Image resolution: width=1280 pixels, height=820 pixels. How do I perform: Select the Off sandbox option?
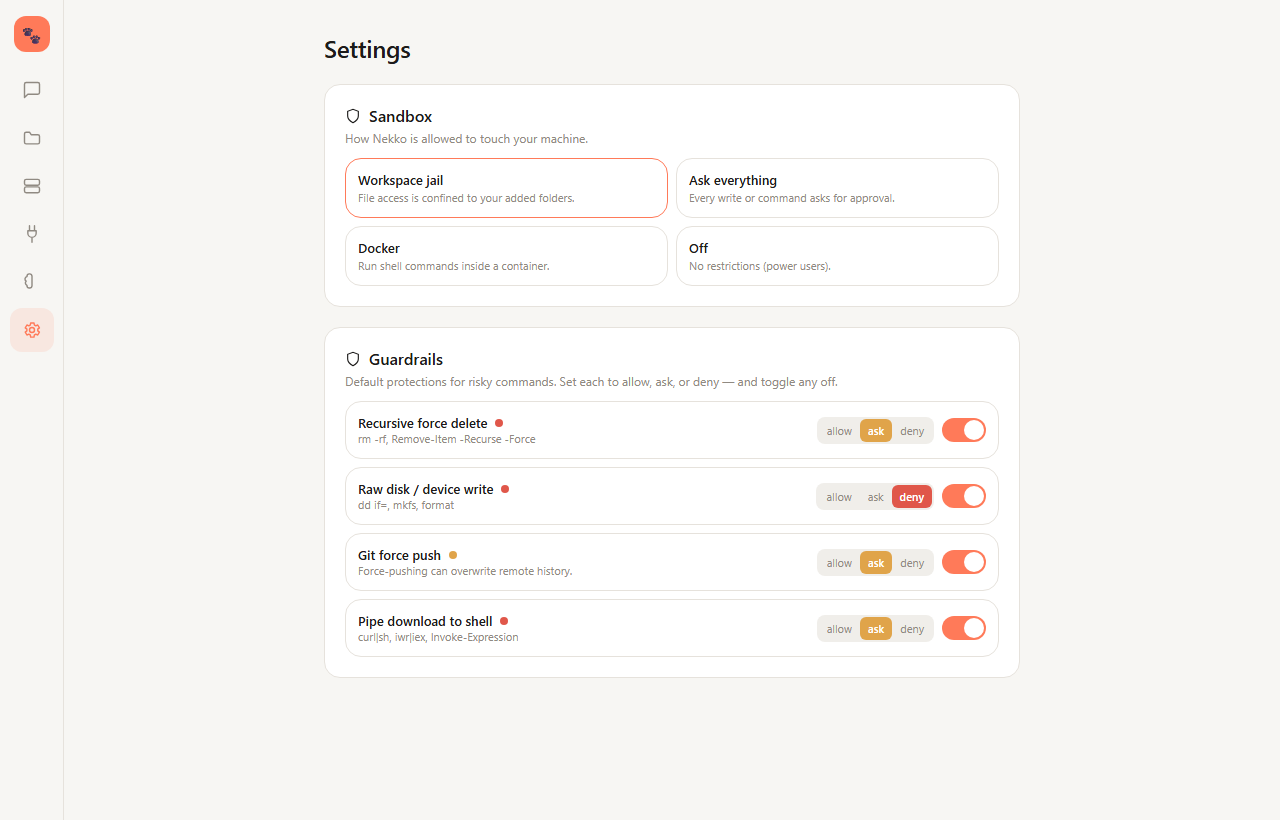click(x=837, y=256)
